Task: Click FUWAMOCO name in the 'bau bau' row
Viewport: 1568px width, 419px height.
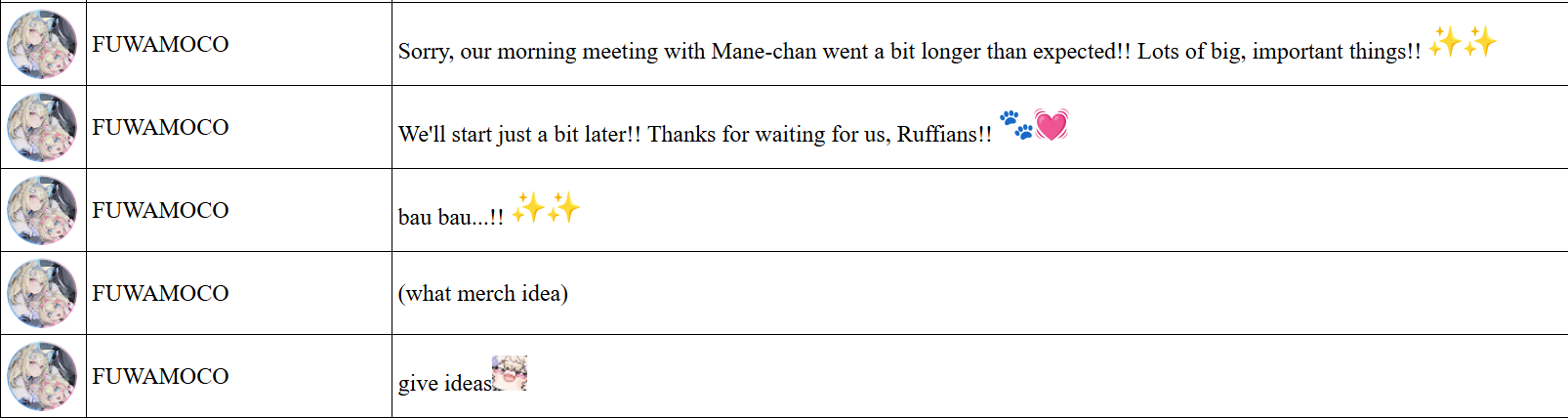Action: coord(160,210)
